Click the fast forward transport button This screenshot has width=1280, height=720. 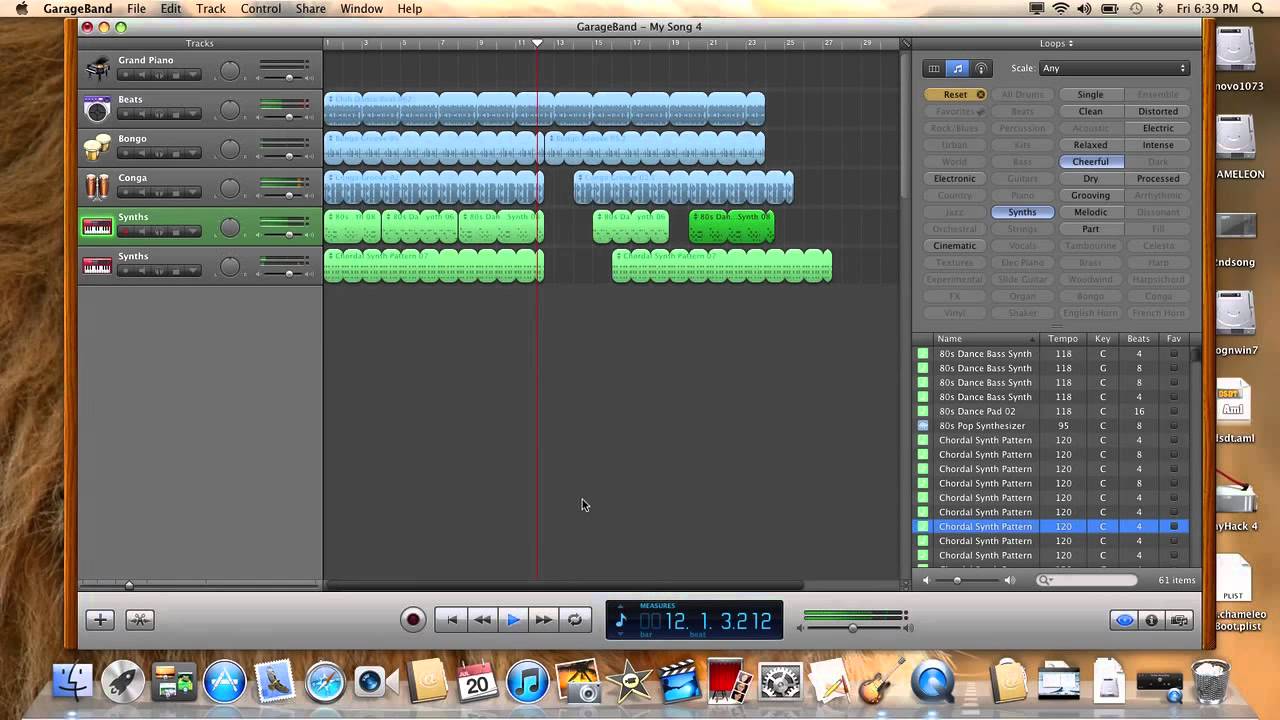tap(544, 620)
